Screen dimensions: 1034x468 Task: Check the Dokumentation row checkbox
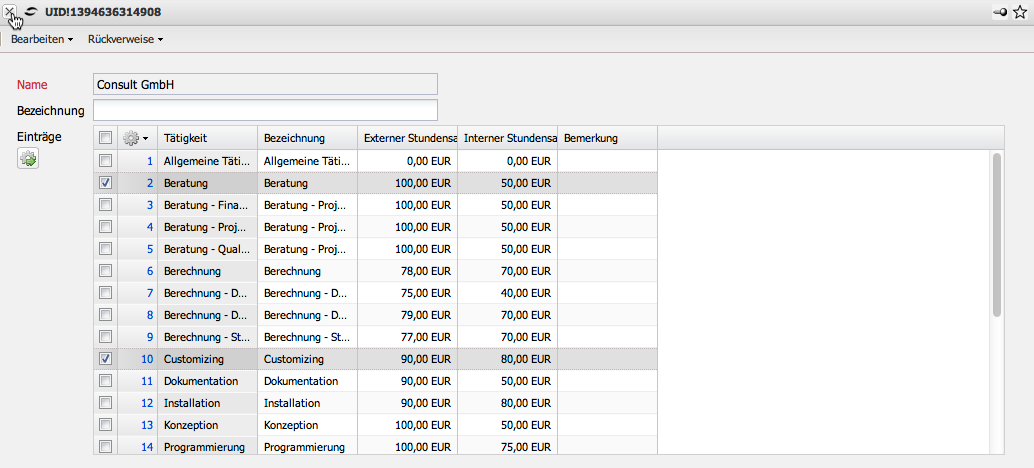coord(106,381)
